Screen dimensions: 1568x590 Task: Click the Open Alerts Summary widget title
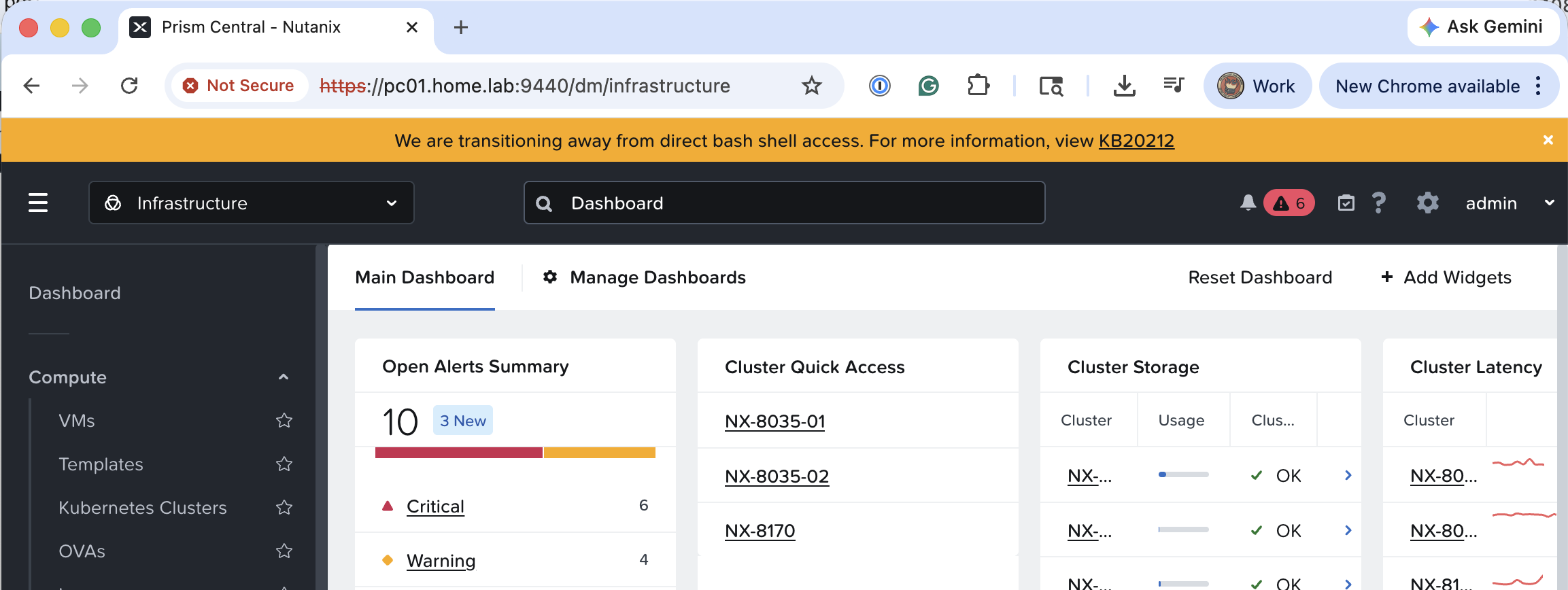click(x=475, y=366)
